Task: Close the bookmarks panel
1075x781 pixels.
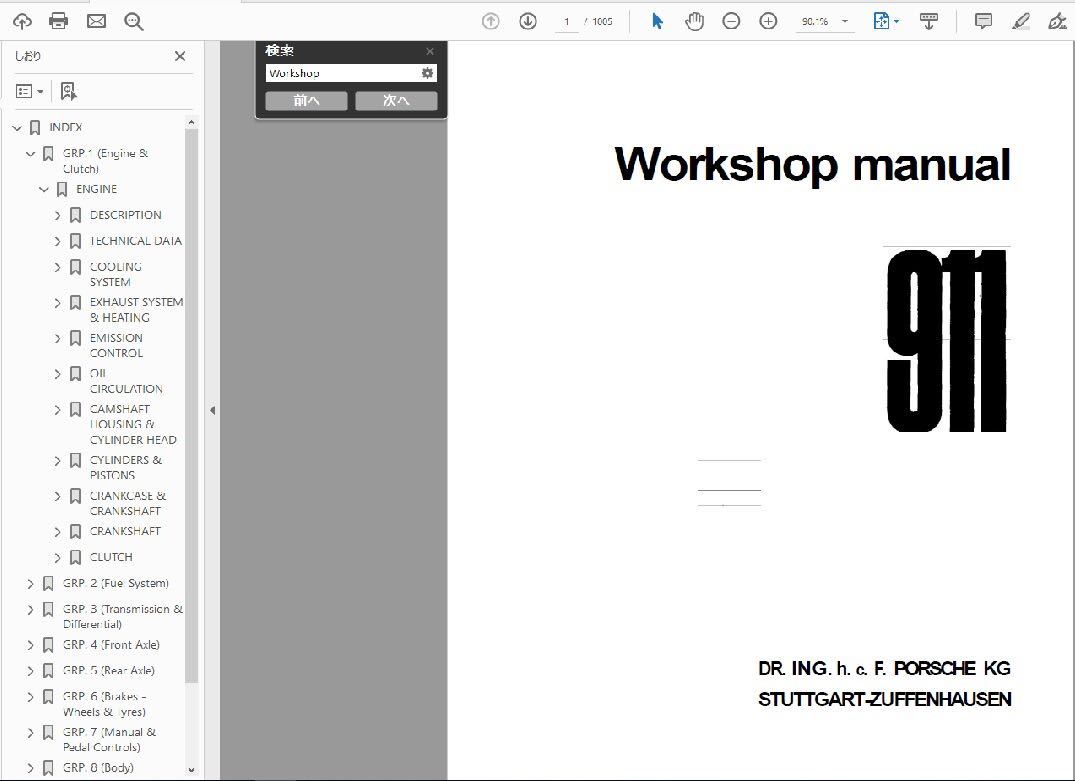Action: (180, 56)
